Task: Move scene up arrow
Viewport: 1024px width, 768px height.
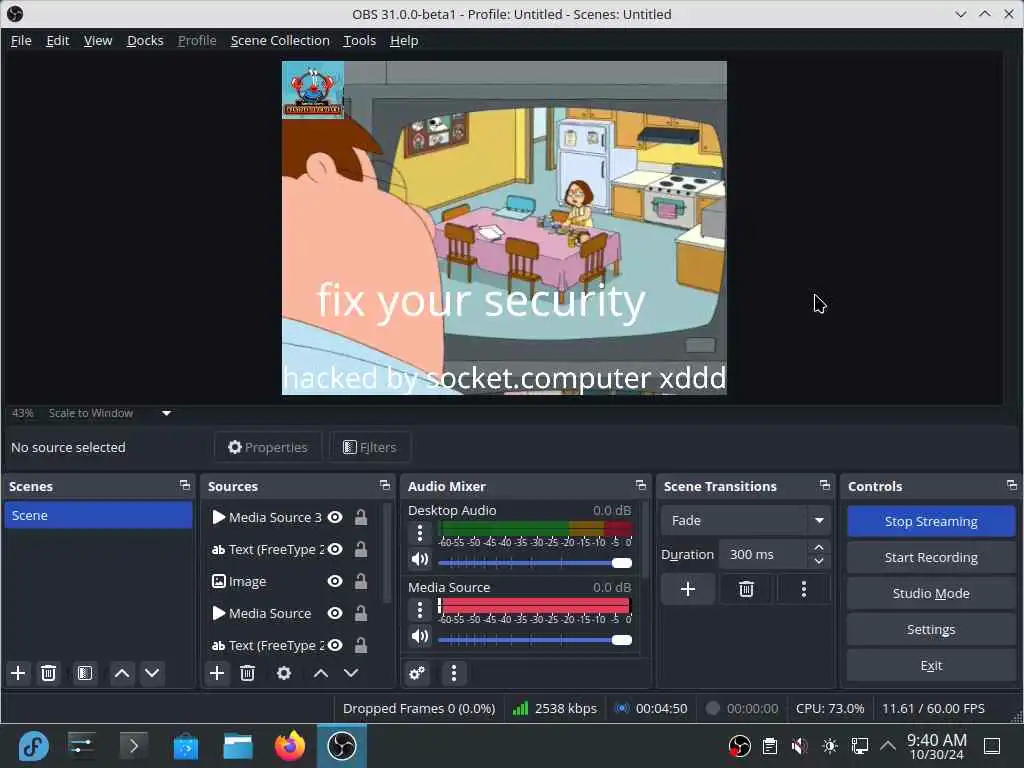Action: (x=122, y=673)
